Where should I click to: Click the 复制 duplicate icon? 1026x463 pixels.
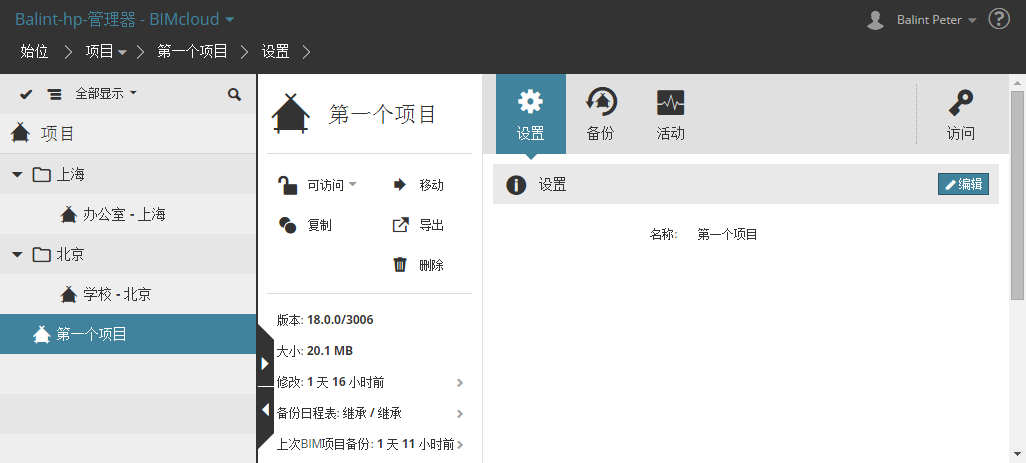point(287,225)
